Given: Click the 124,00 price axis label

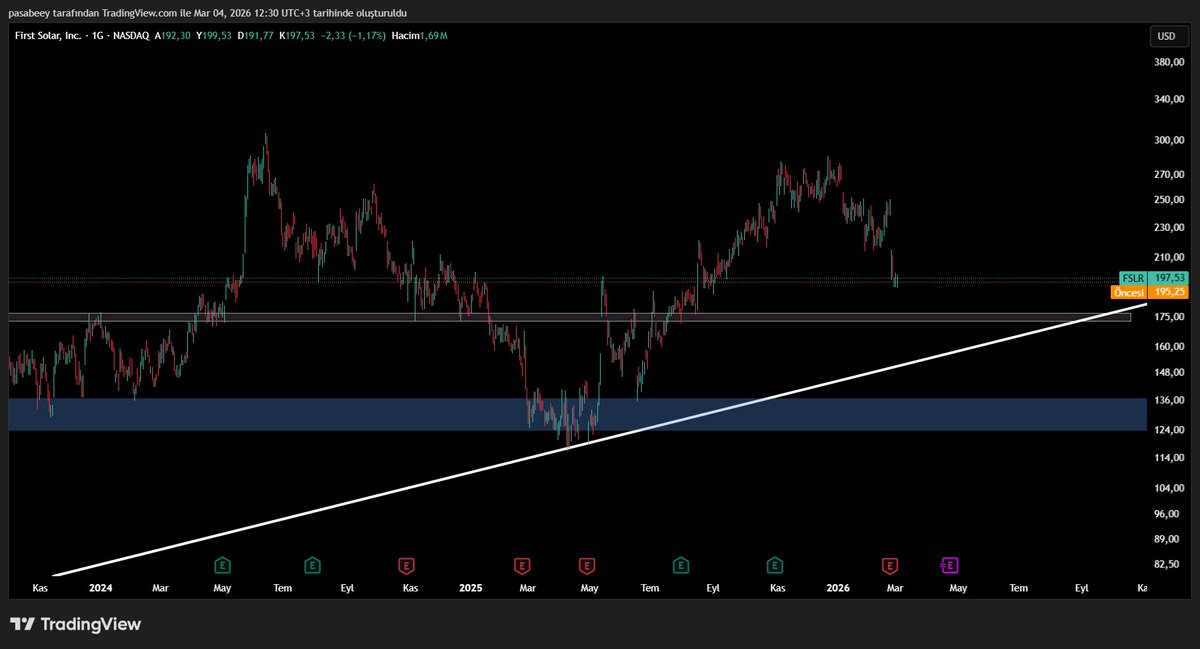Looking at the screenshot, I should (x=1168, y=430).
